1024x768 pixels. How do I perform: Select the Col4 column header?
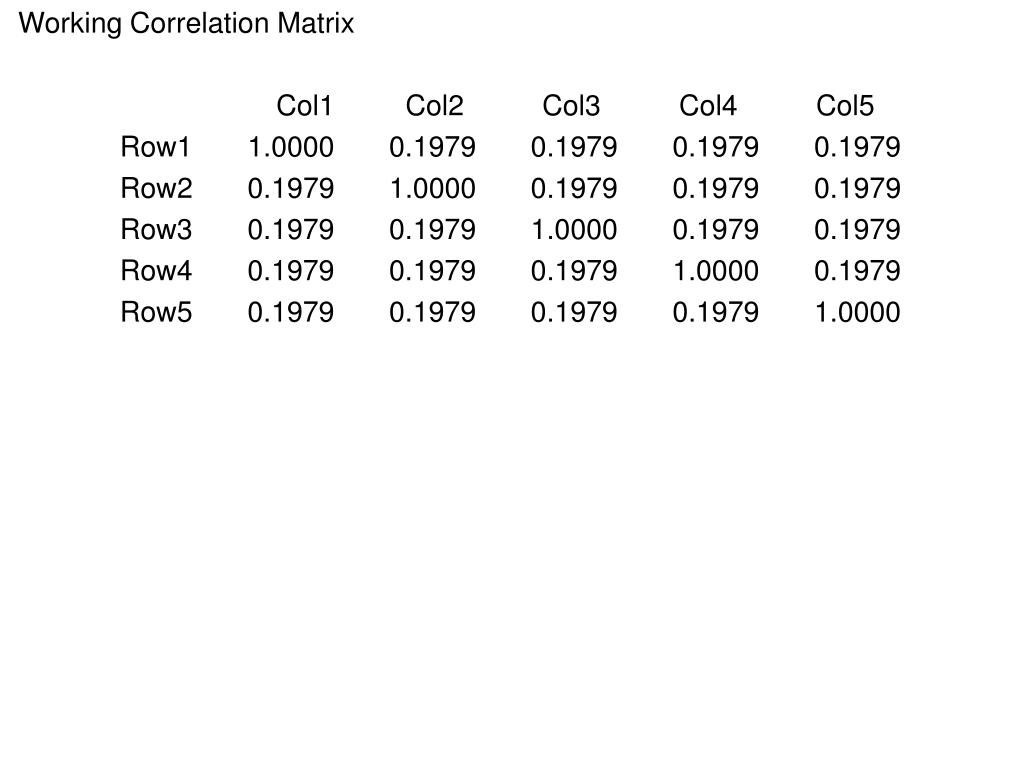pos(707,106)
